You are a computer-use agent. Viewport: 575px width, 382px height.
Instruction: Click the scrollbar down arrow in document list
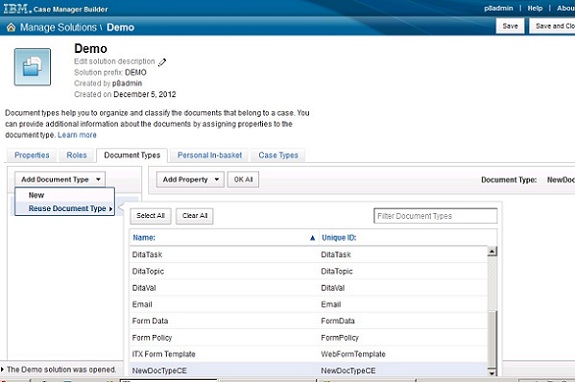click(492, 372)
